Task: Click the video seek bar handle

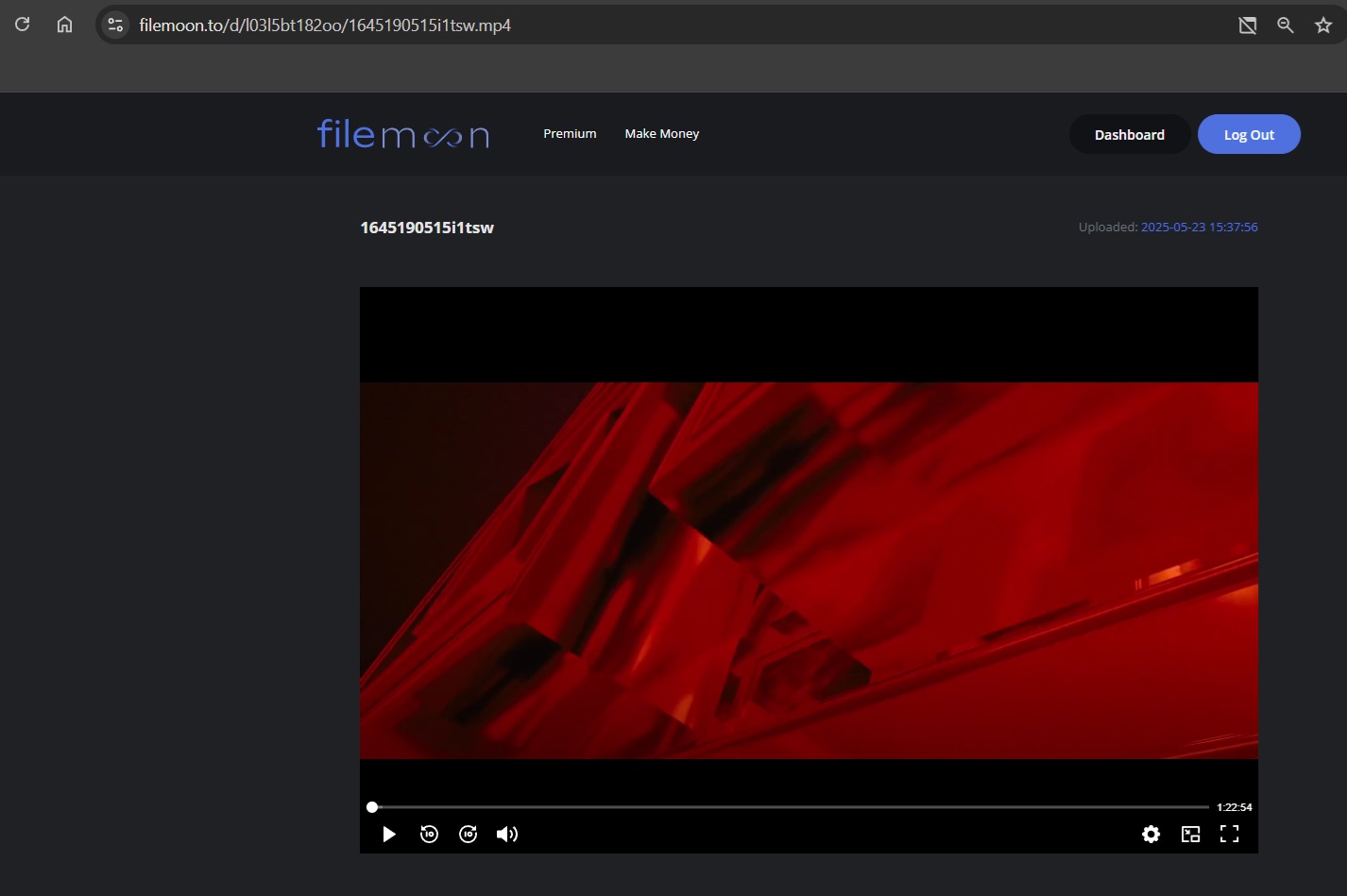Action: tap(372, 806)
